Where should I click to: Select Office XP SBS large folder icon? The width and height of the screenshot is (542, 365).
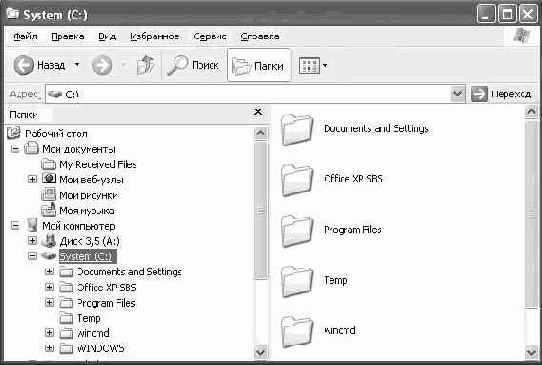[297, 180]
